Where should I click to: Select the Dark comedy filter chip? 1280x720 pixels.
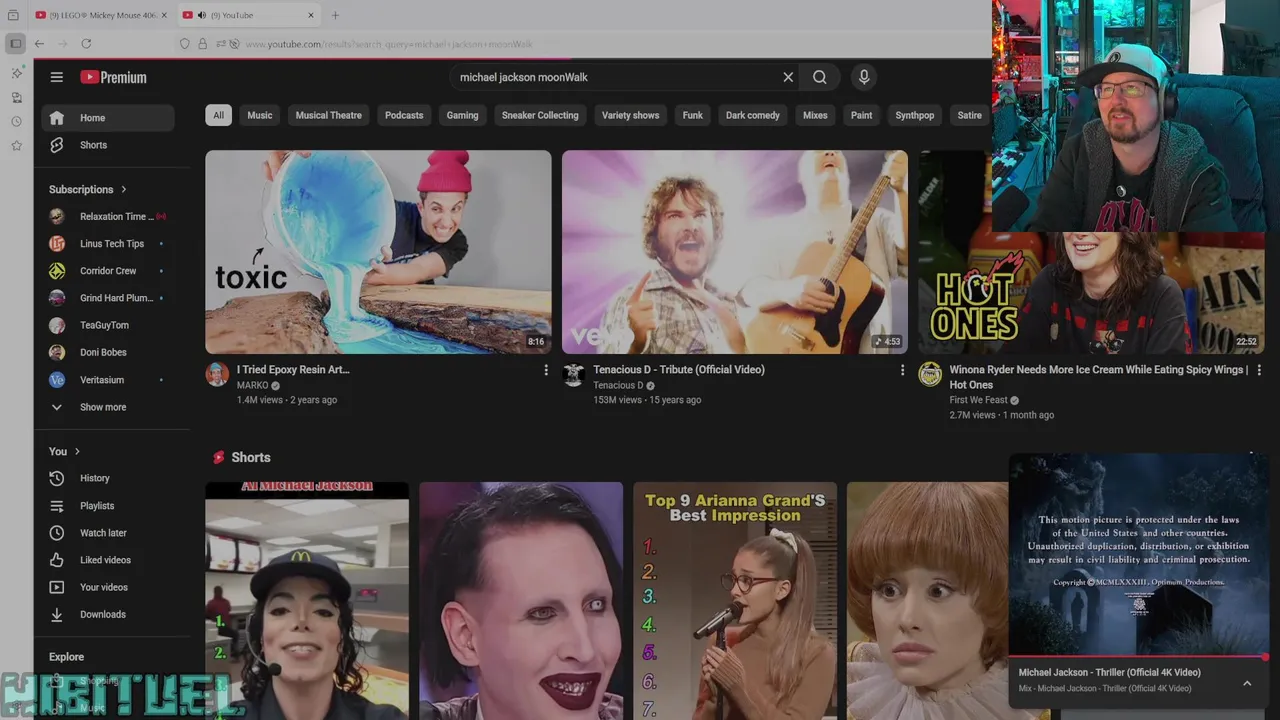(x=753, y=115)
